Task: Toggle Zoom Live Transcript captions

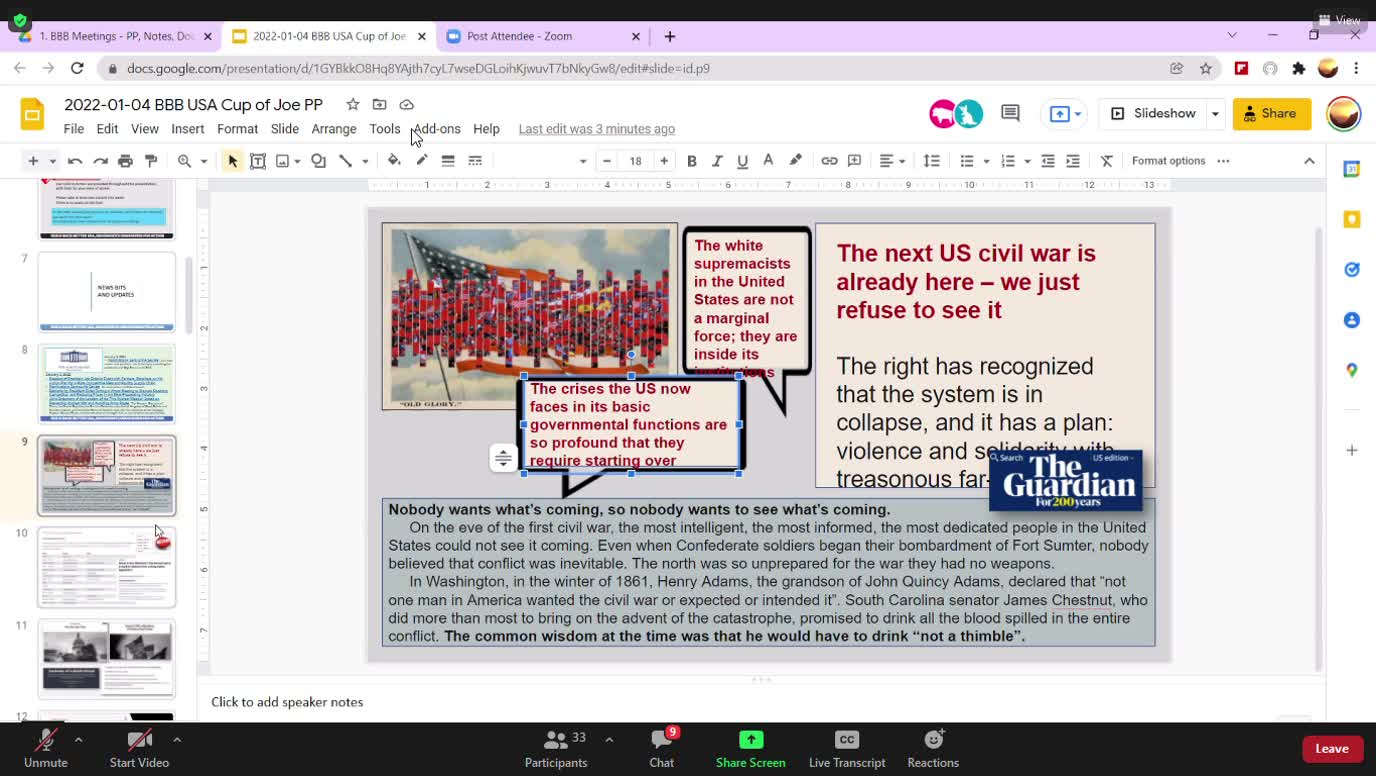Action: (x=847, y=748)
